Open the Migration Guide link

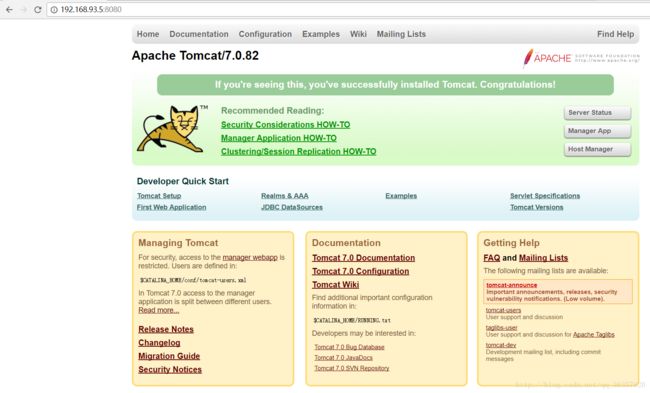tap(169, 356)
